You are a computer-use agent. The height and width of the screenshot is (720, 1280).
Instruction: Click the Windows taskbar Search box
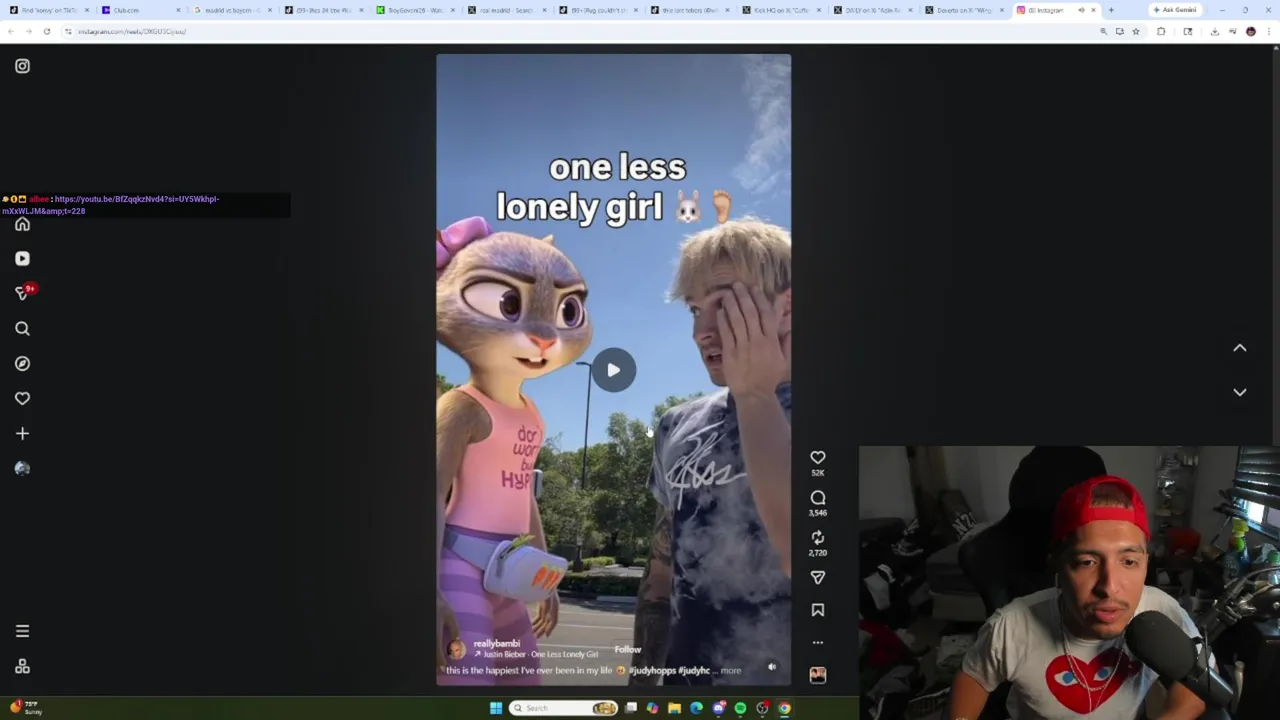point(564,708)
